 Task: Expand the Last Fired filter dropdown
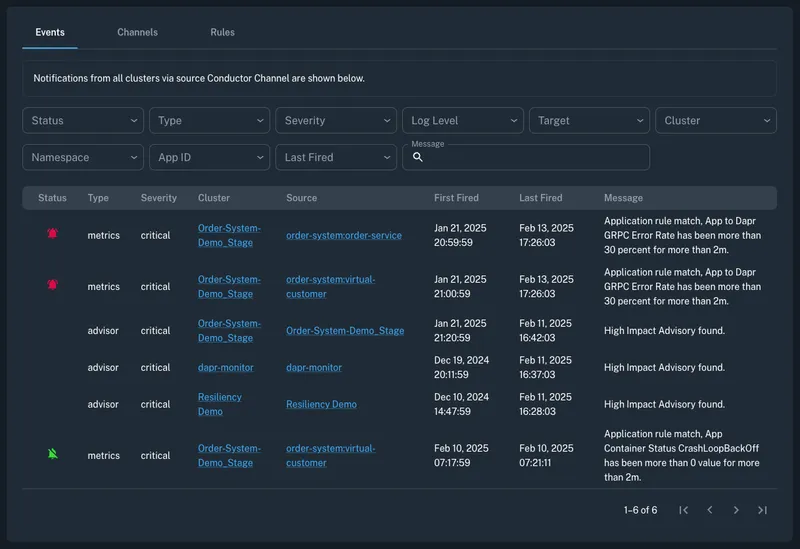coord(336,158)
